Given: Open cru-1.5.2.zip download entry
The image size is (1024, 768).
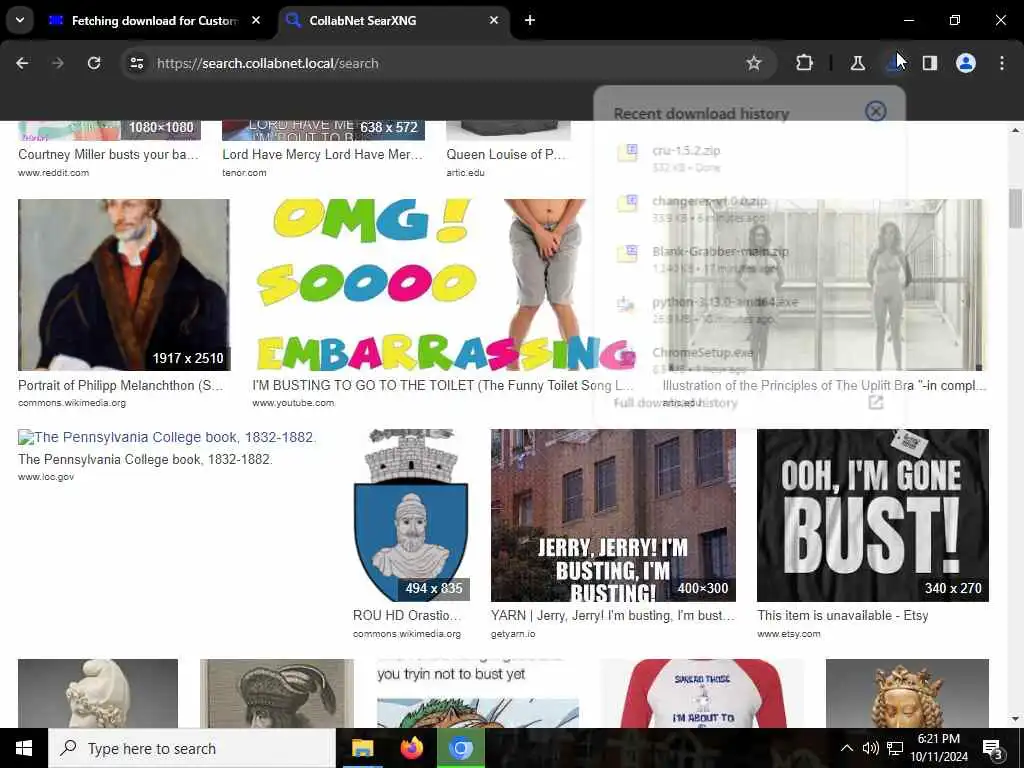Looking at the screenshot, I should tap(748, 159).
